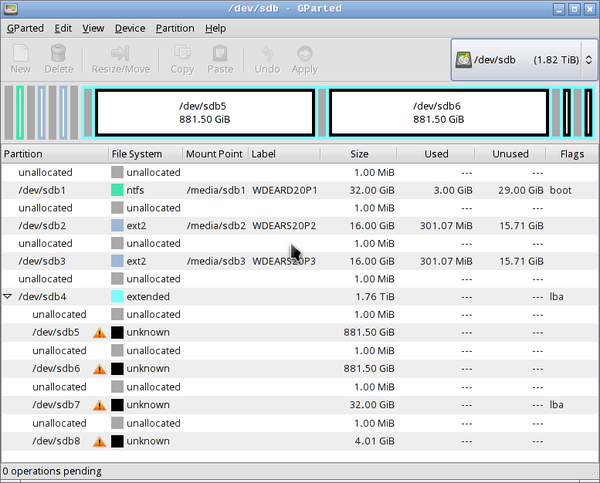Click the green ntfs color swatch

117,190
